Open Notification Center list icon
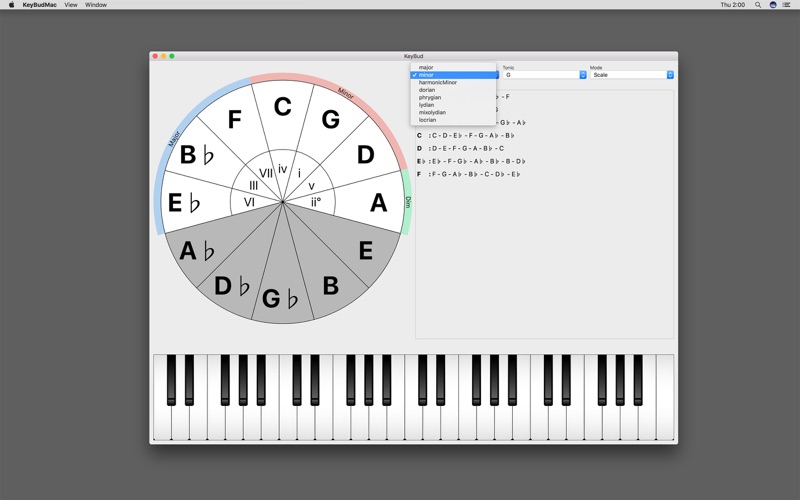The image size is (800, 500). click(x=787, y=5)
